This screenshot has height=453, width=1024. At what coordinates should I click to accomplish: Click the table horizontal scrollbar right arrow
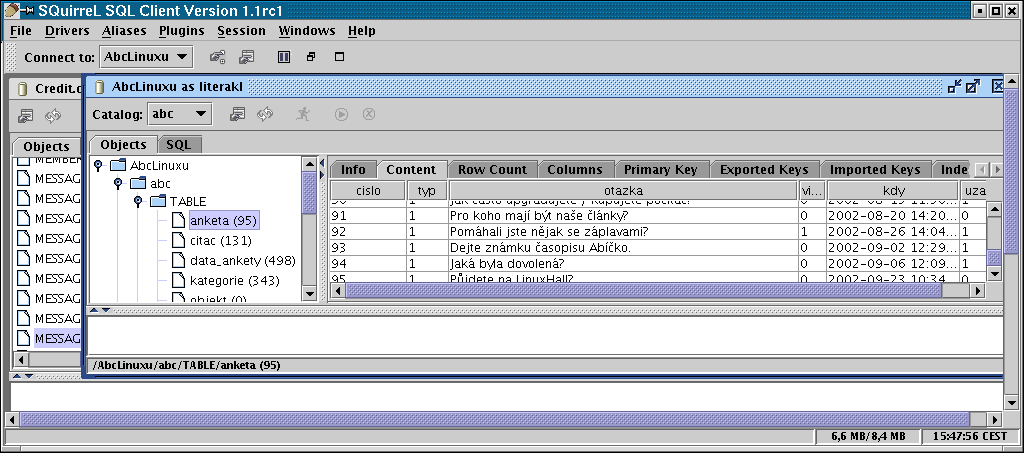[x=978, y=290]
